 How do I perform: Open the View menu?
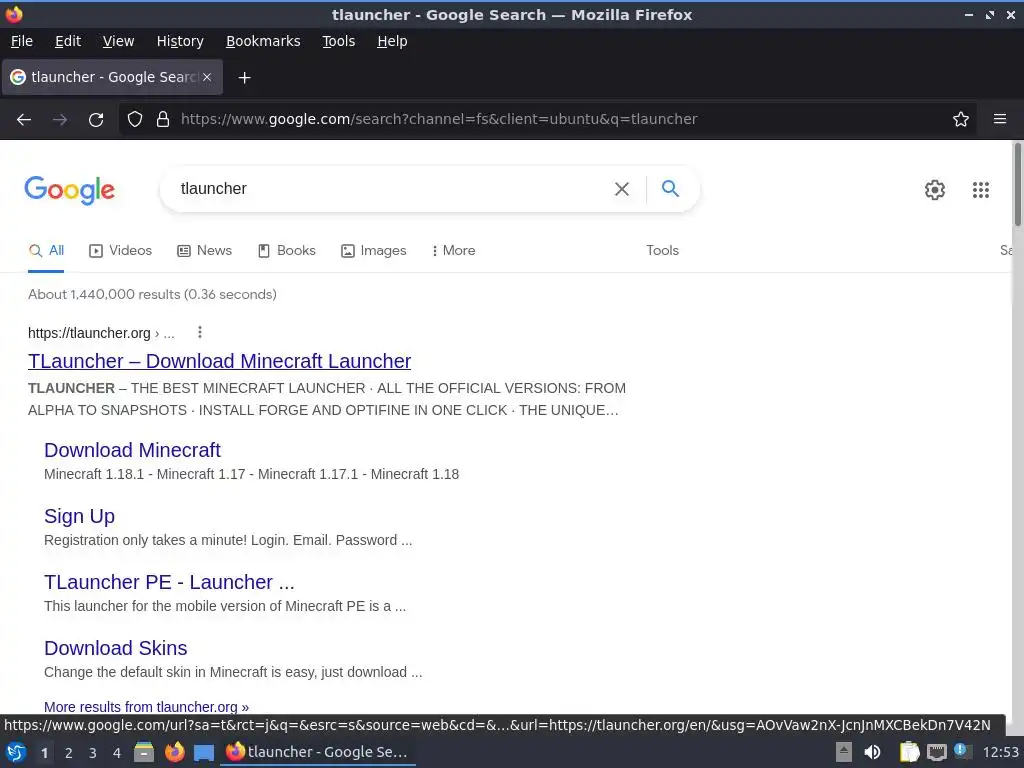point(118,41)
